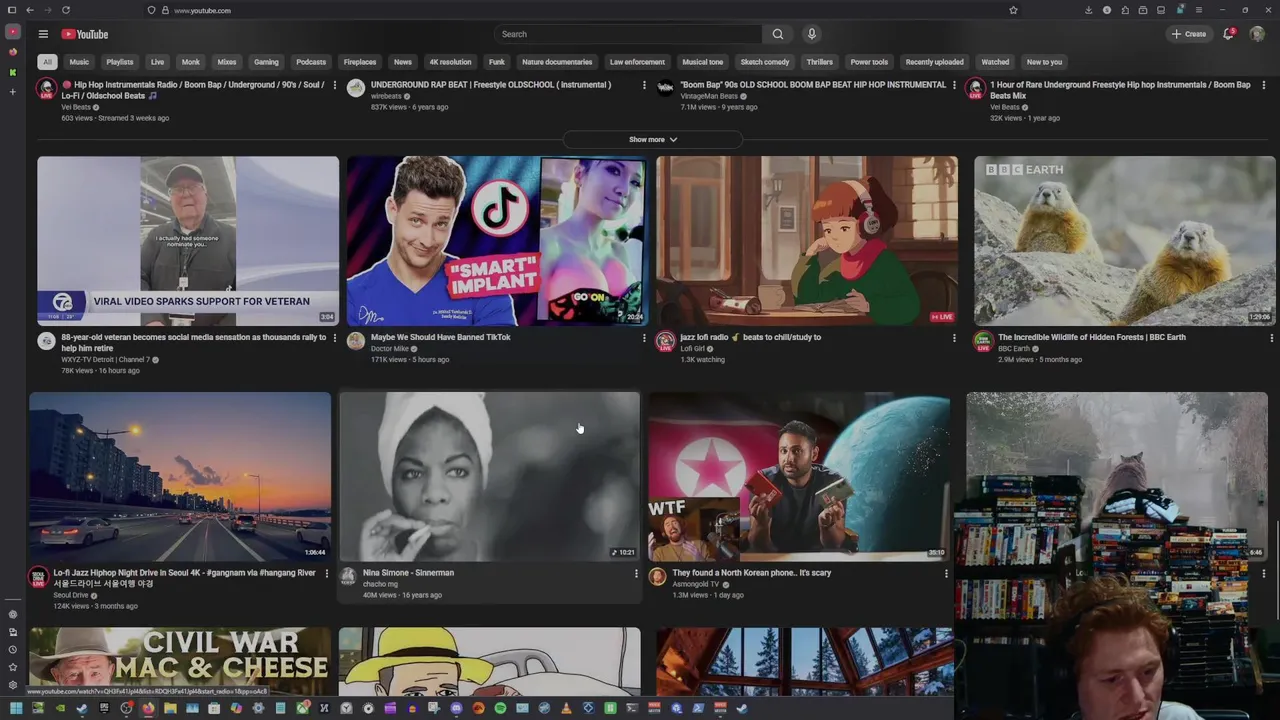Play the BBC Earth marmots thumbnail
Image resolution: width=1280 pixels, height=720 pixels.
click(x=1125, y=241)
